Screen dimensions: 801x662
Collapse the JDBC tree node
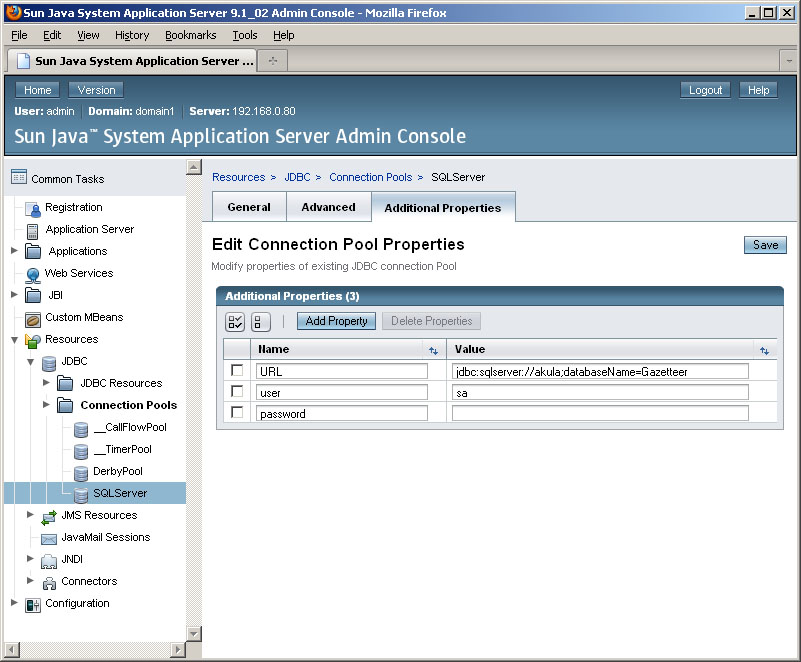pos(30,362)
